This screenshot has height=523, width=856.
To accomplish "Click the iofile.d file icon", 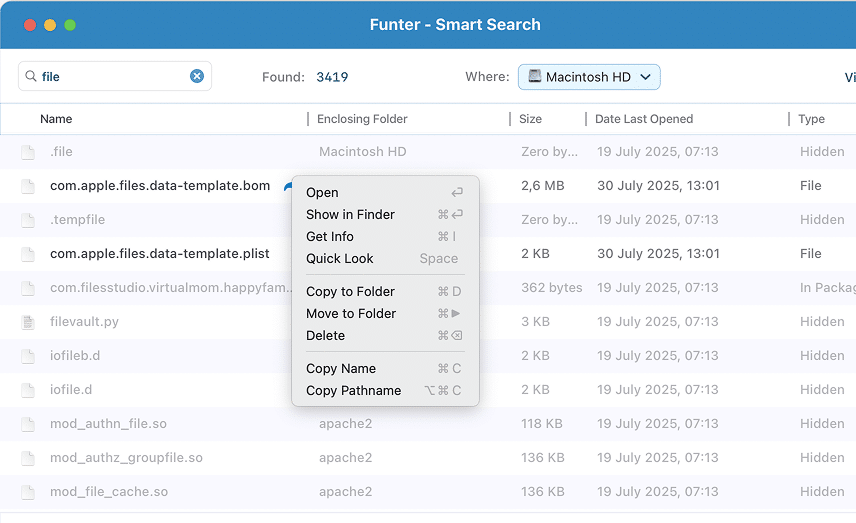I will [28, 390].
